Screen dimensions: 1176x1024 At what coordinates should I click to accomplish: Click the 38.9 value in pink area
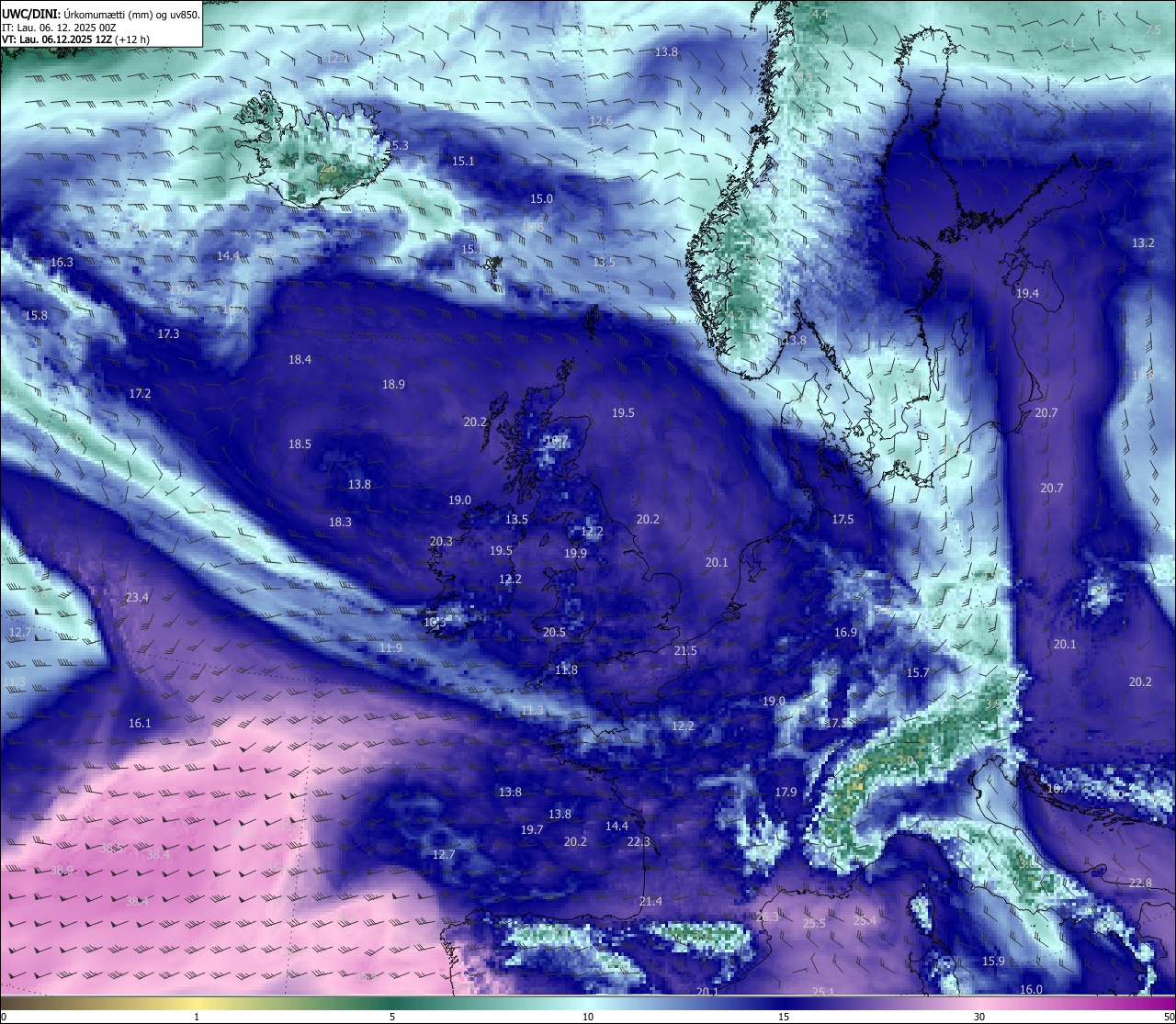click(62, 870)
